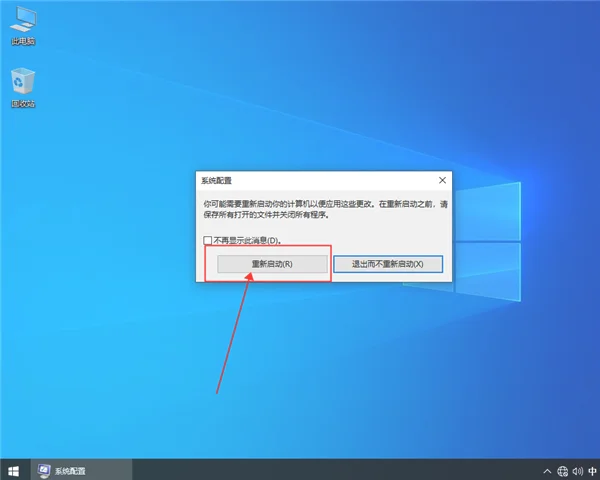The width and height of the screenshot is (600, 480).
Task: Tick the 不再显示此消息(D) checkbox
Action: [x=207, y=240]
